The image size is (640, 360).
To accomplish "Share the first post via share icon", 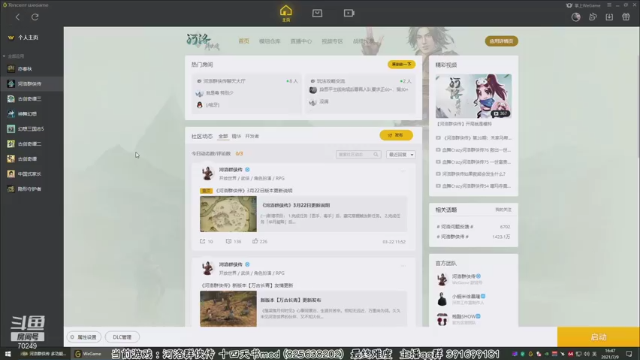I will point(202,241).
